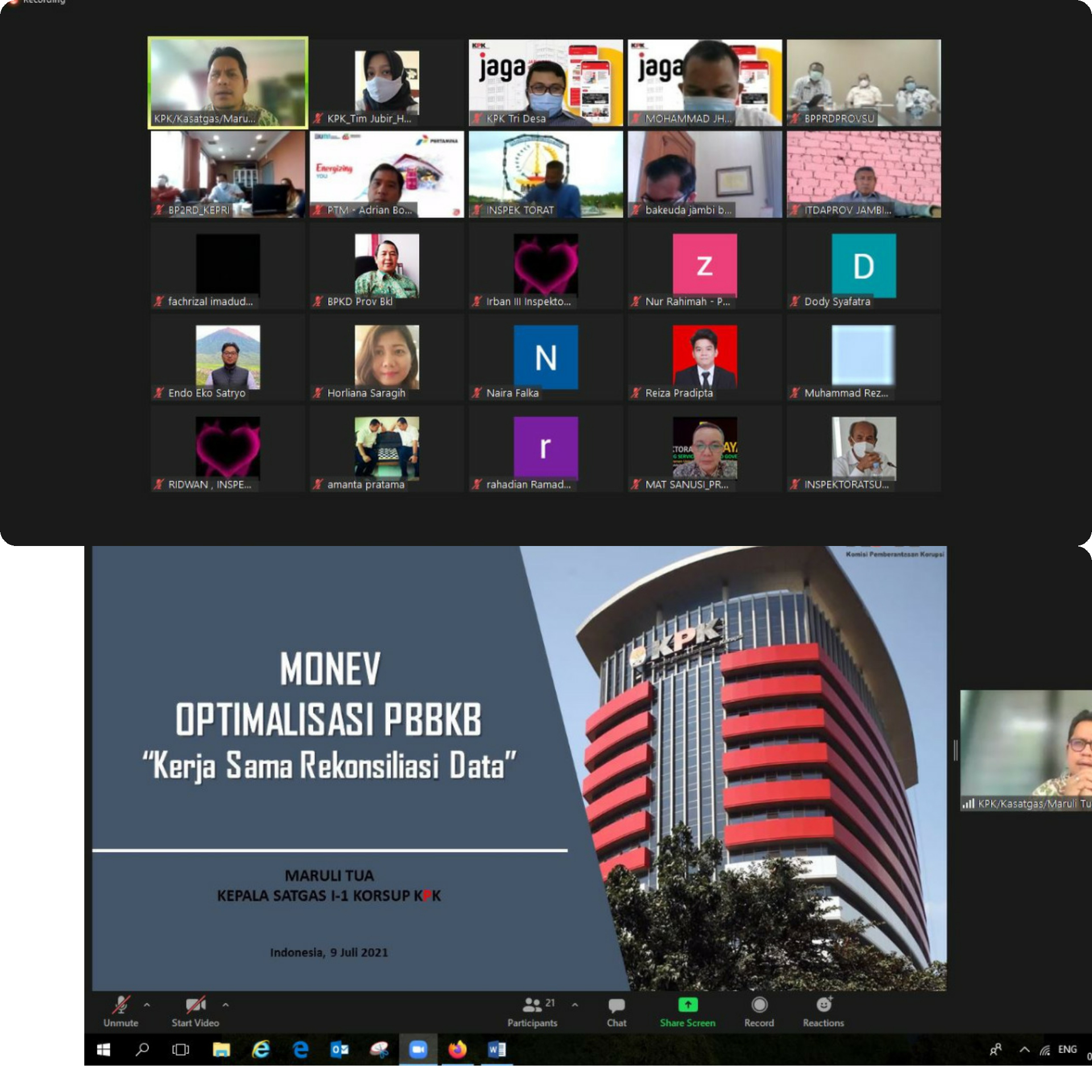Select the MOHAMMAD JH... video tile
Image resolution: width=1092 pixels, height=1092 pixels.
click(x=705, y=82)
